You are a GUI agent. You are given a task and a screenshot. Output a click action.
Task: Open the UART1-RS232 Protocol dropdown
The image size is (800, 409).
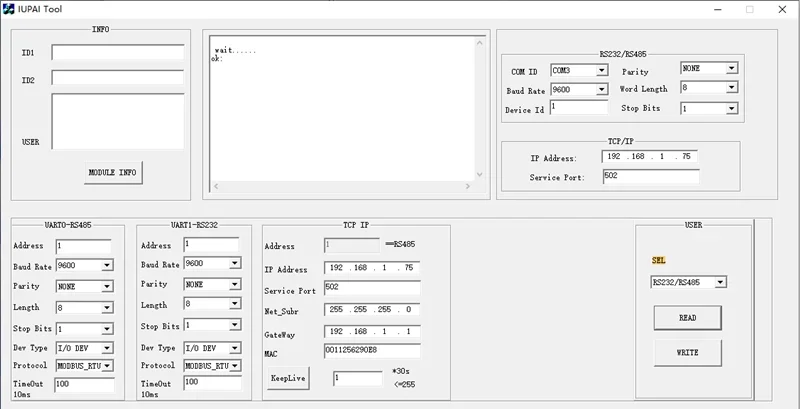212,366
